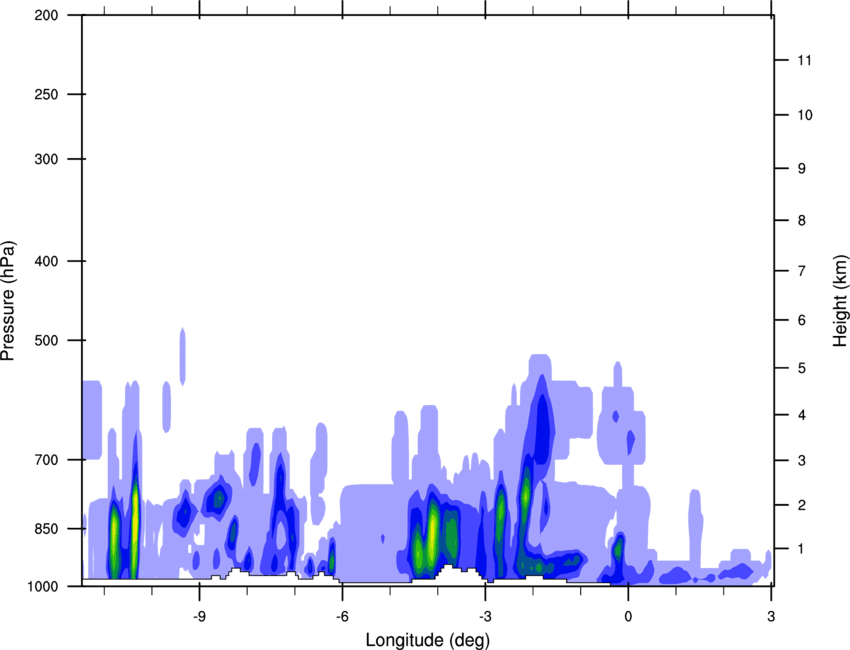Click the 500 pressure tick label
This screenshot has height=650, width=850.
[x=46, y=340]
